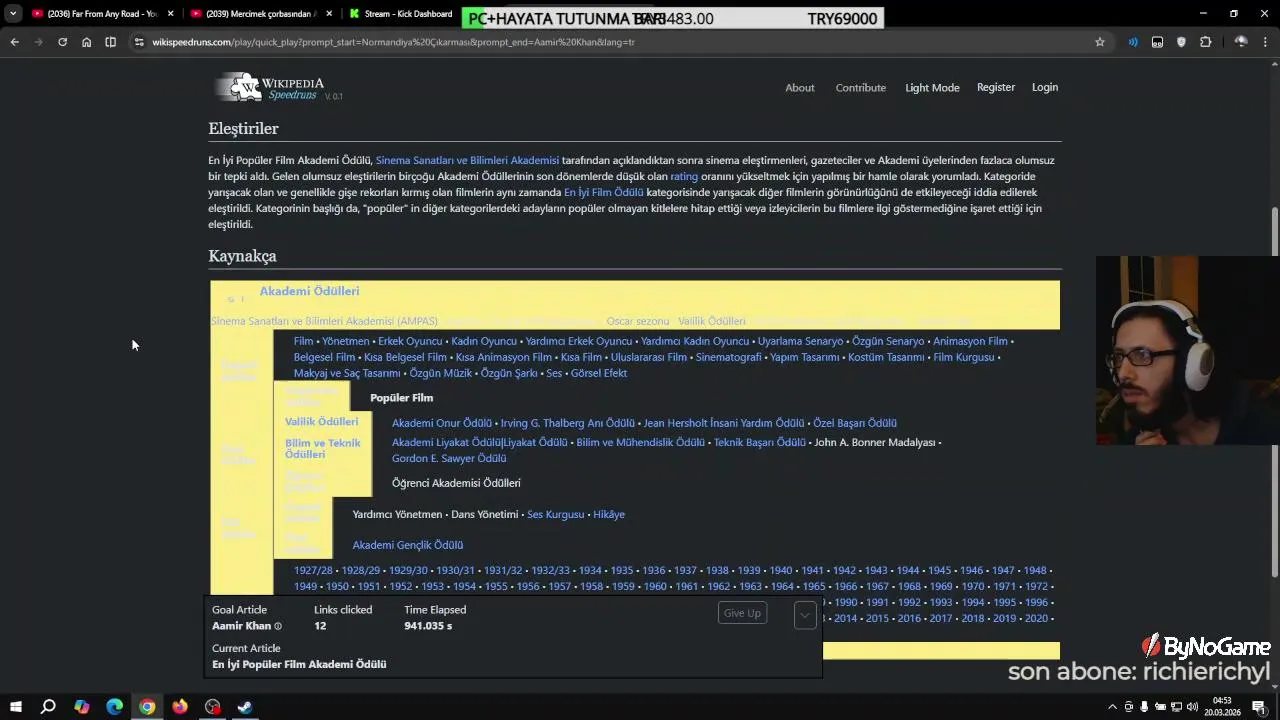Close the Far From Any Road tab
Viewport: 1280px width, 720px height.
tap(171, 14)
